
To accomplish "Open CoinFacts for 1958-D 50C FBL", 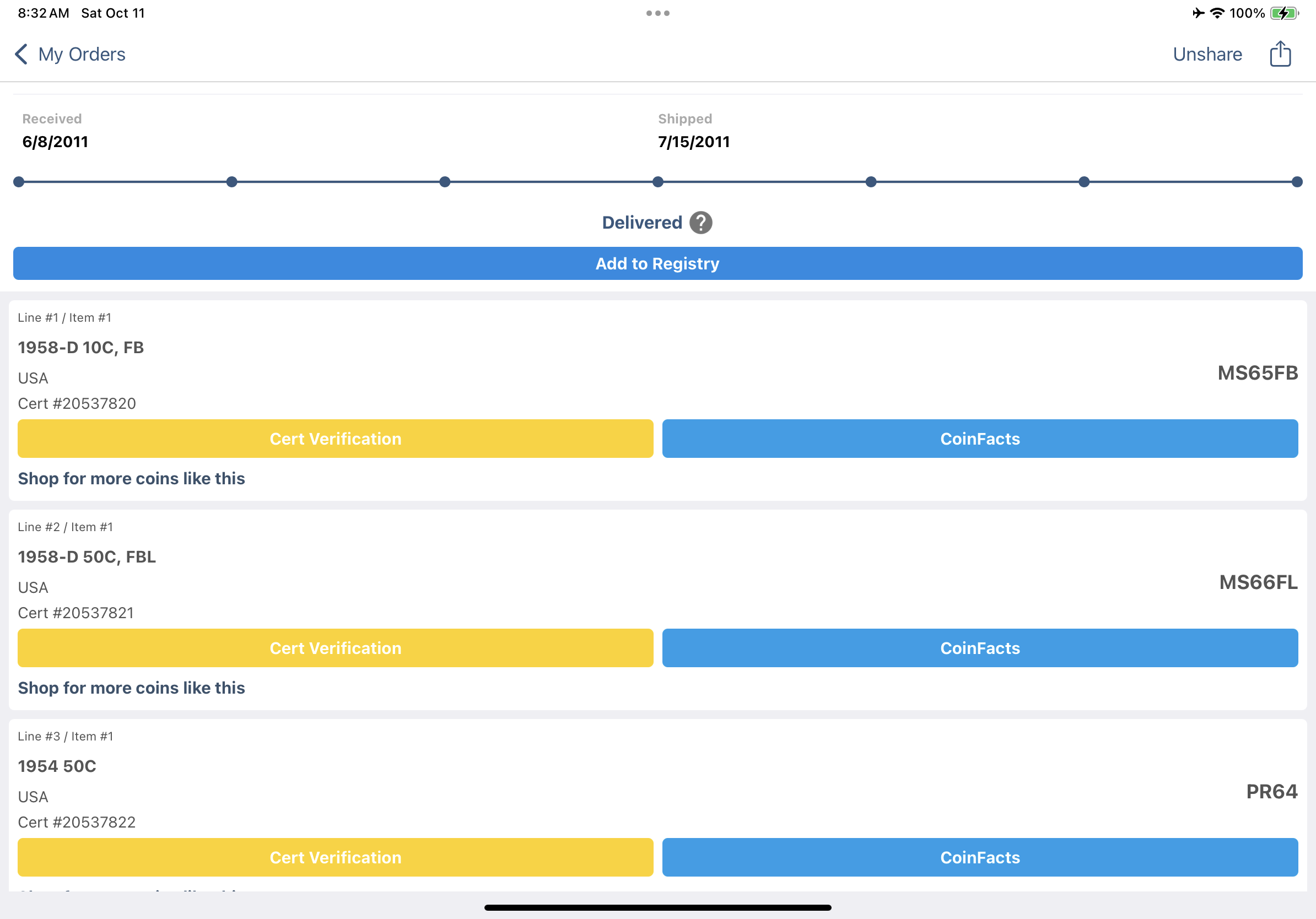I will pyautogui.click(x=979, y=648).
